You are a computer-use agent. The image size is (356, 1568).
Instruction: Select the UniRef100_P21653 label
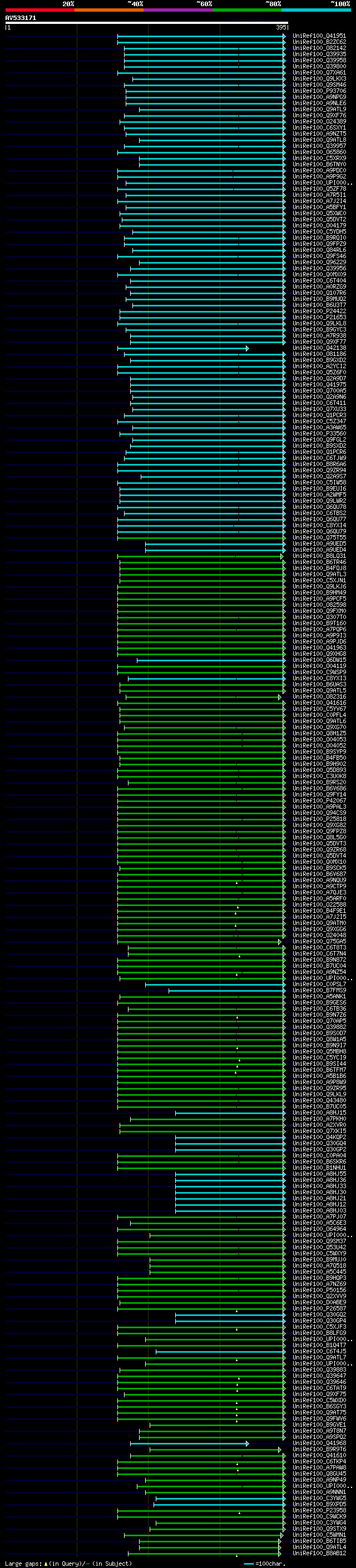point(319,317)
